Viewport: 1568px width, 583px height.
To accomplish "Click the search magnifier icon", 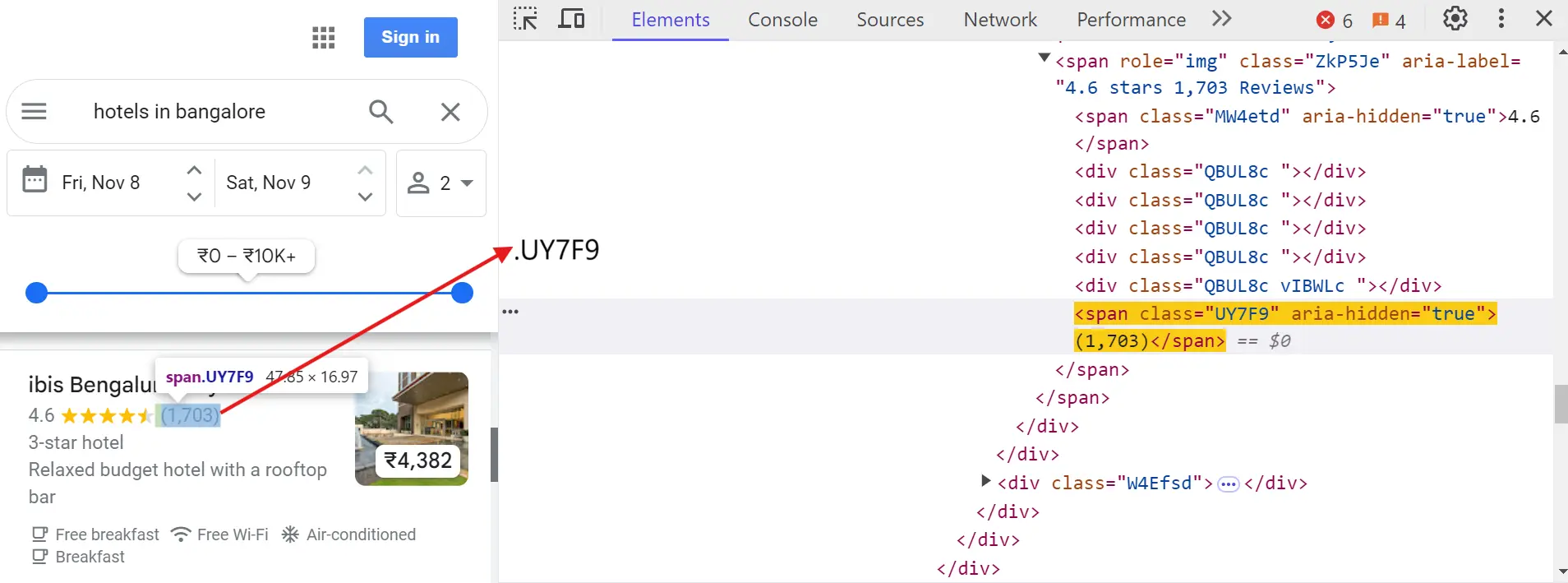I will click(x=380, y=112).
